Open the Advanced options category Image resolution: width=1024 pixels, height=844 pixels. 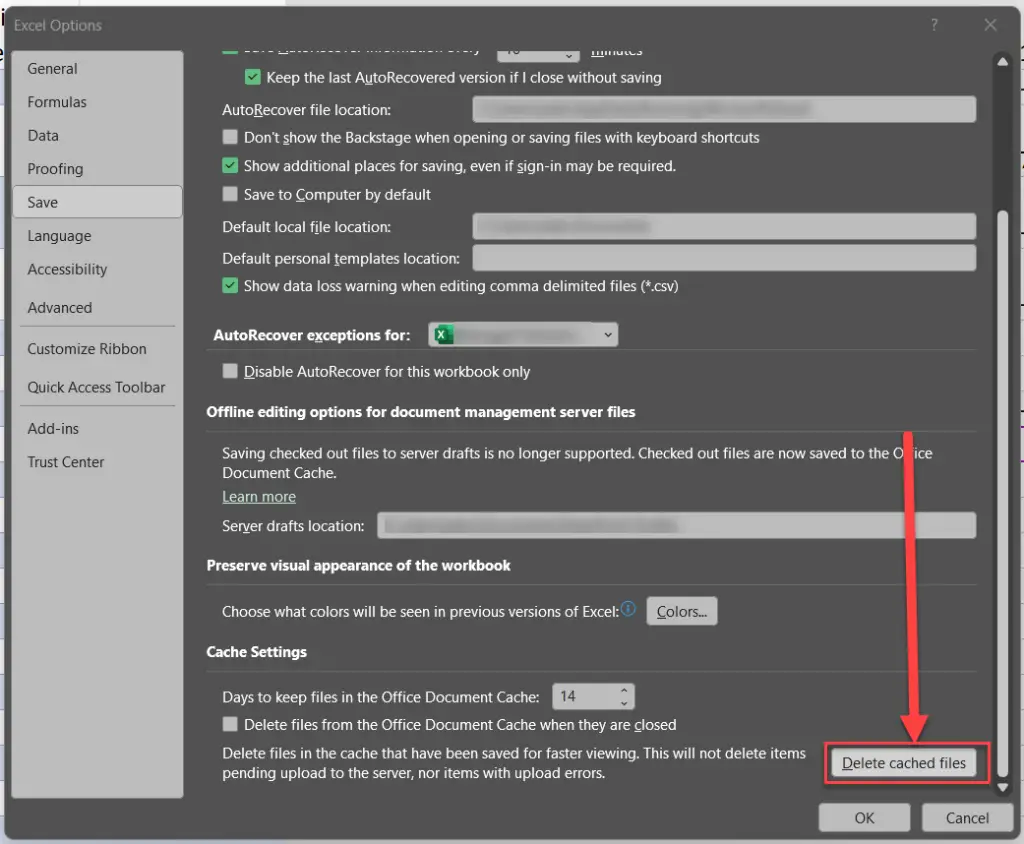(x=59, y=308)
